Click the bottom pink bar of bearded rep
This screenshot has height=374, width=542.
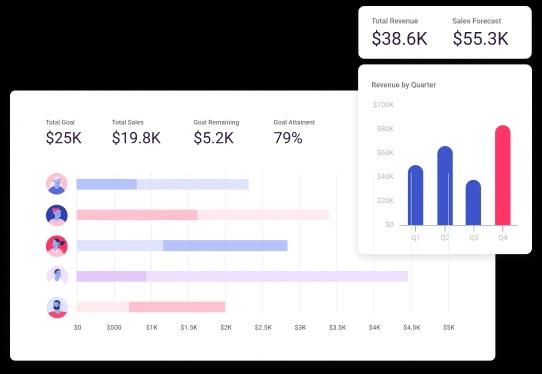(151, 307)
